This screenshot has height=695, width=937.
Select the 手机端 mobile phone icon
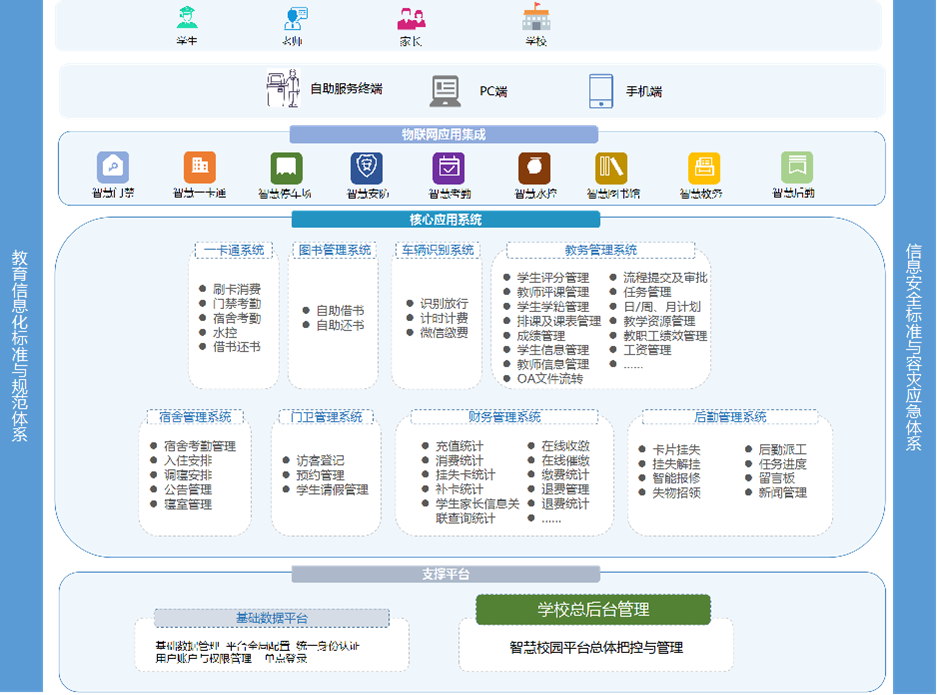click(601, 90)
